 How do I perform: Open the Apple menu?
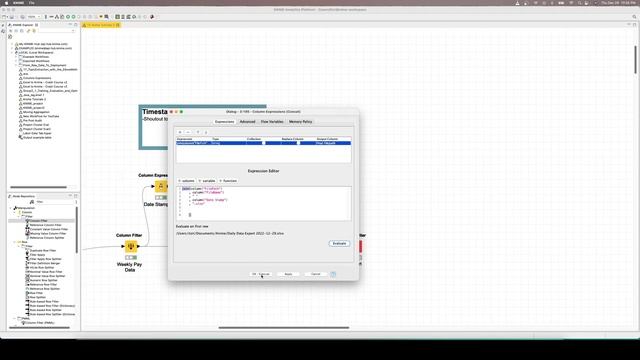click(6, 3)
